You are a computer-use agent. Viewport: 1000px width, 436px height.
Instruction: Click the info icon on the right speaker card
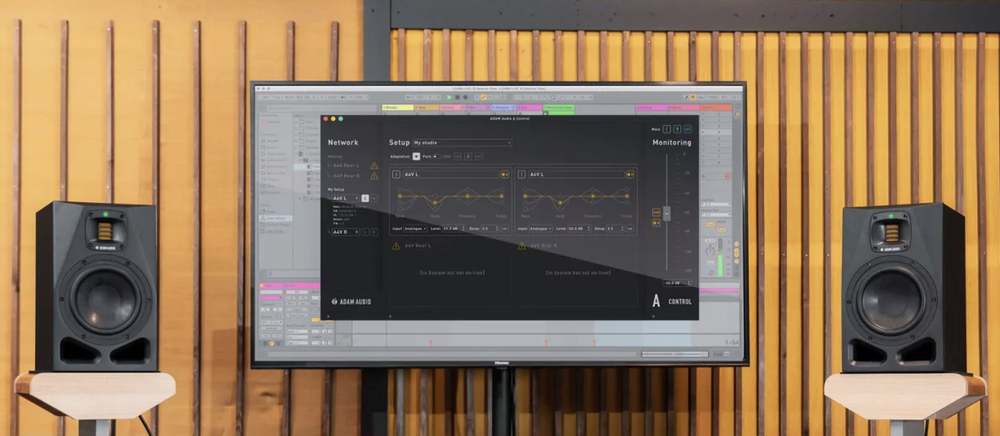[522, 174]
